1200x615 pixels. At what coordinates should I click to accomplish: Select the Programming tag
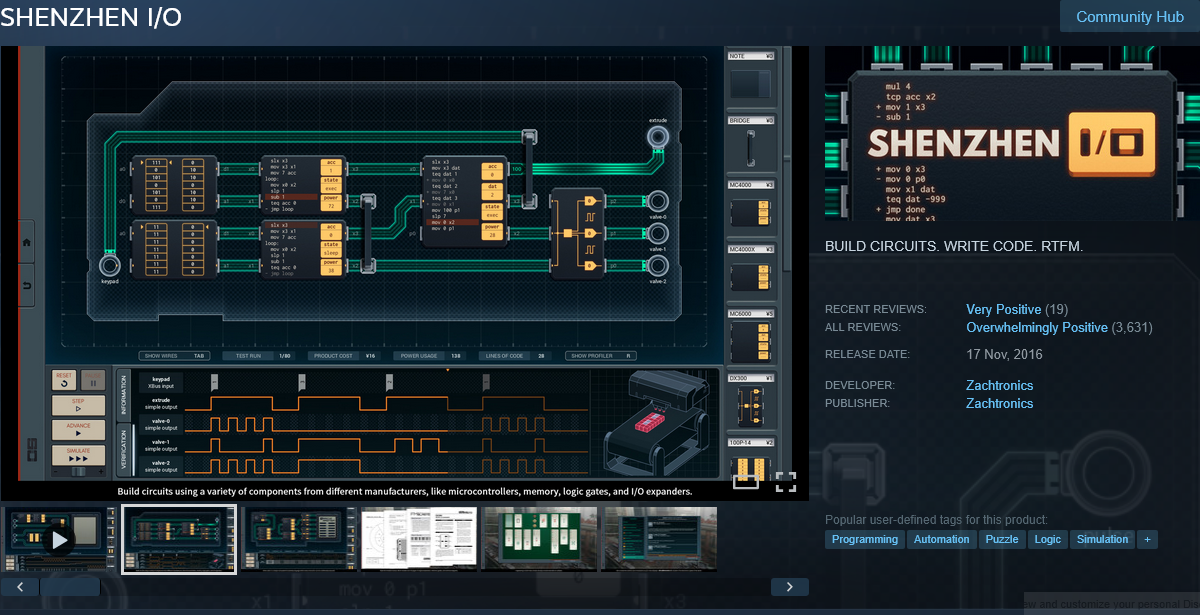tap(865, 540)
